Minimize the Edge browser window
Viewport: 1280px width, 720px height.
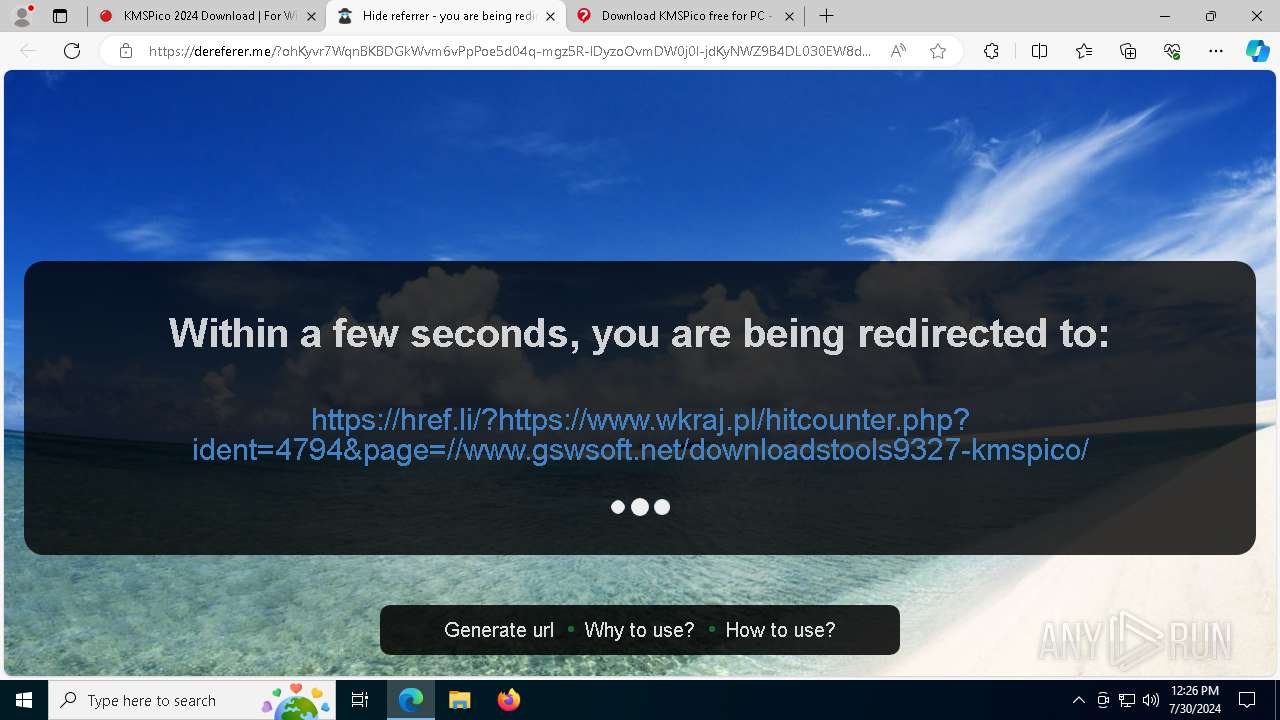click(1165, 16)
